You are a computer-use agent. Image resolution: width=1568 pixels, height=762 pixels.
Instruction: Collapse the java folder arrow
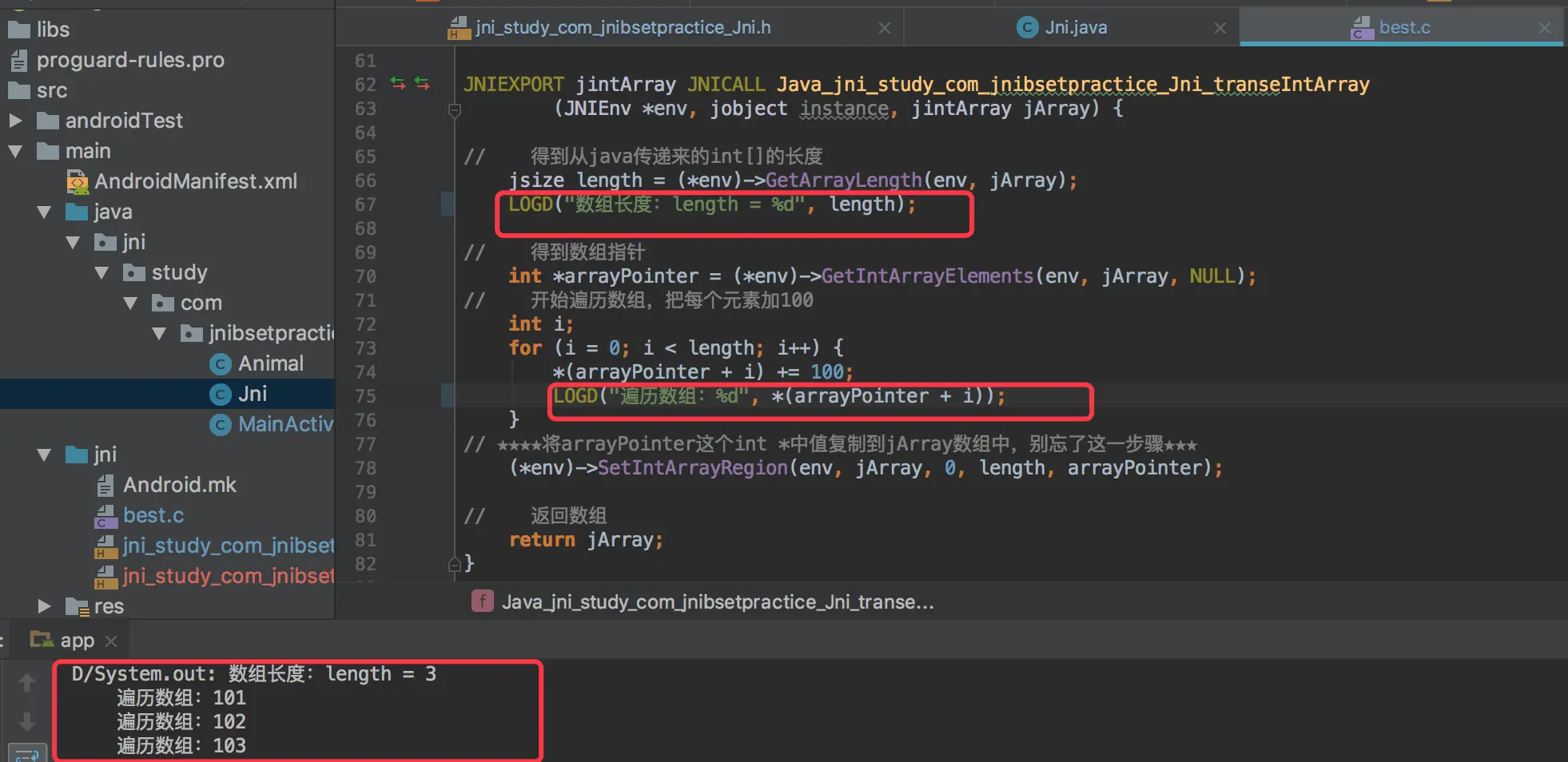click(44, 212)
